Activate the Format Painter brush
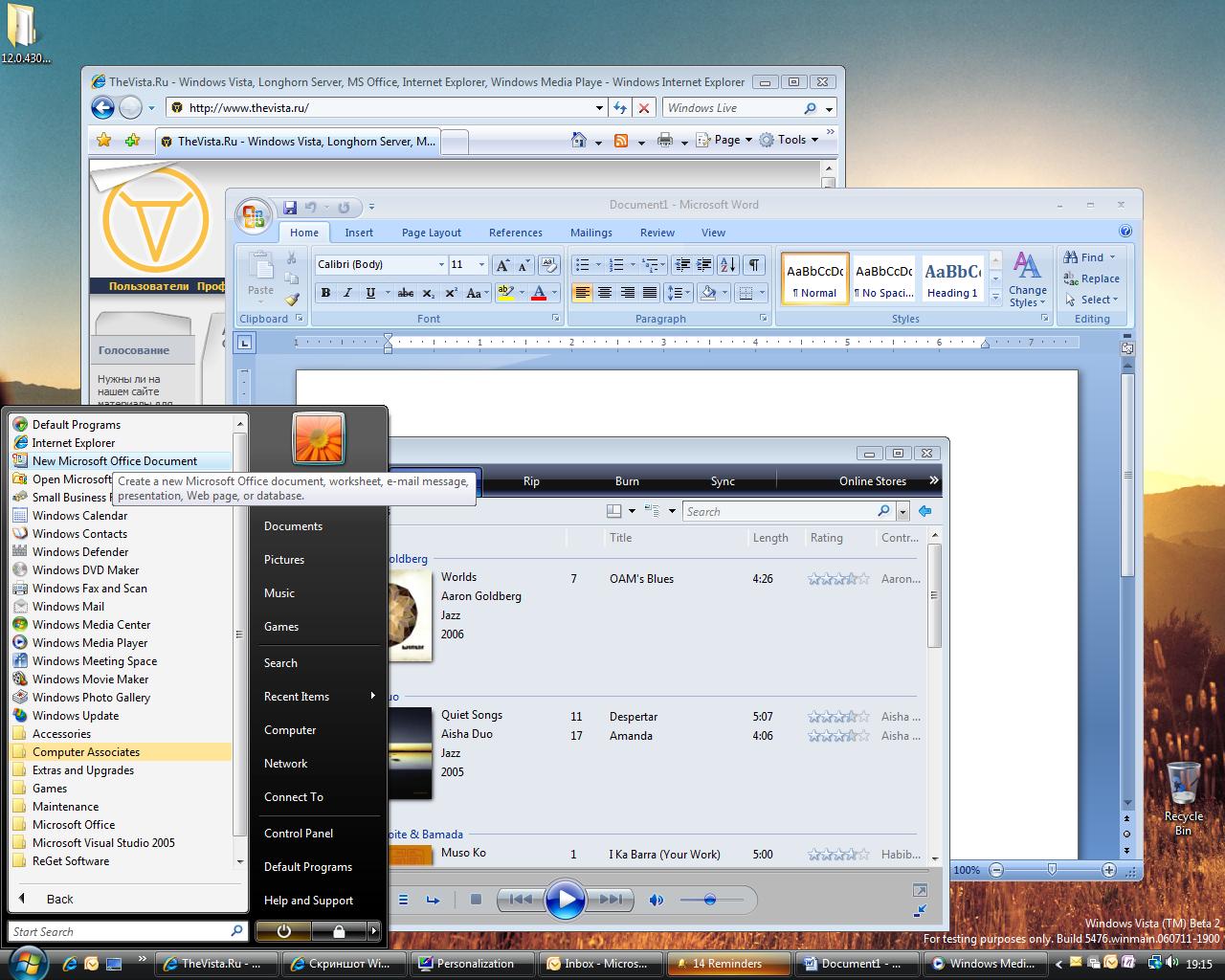The width and height of the screenshot is (1225, 980). [292, 300]
